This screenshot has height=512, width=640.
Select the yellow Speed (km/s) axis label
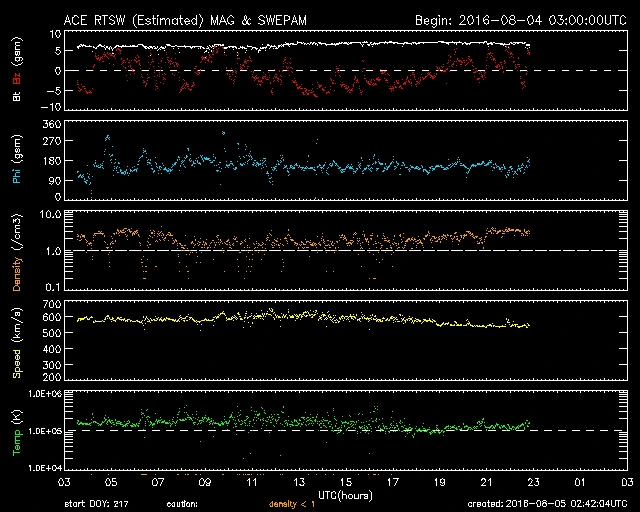click(17, 340)
